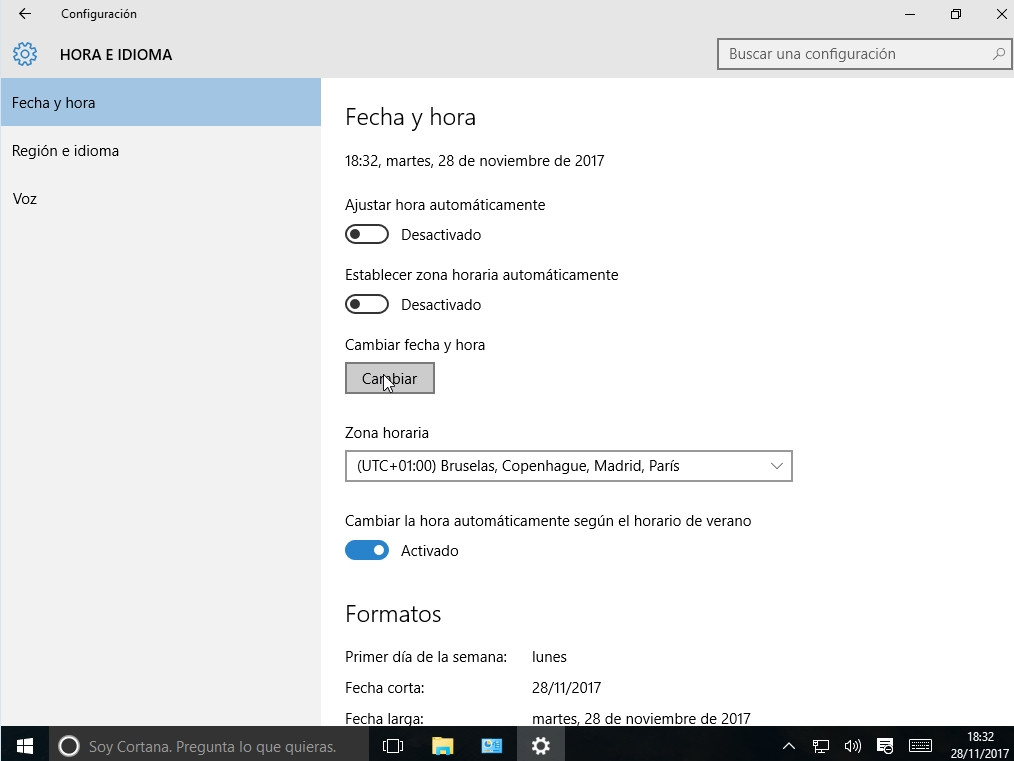
Task: Open the Zona horaria dropdown
Action: tap(568, 466)
